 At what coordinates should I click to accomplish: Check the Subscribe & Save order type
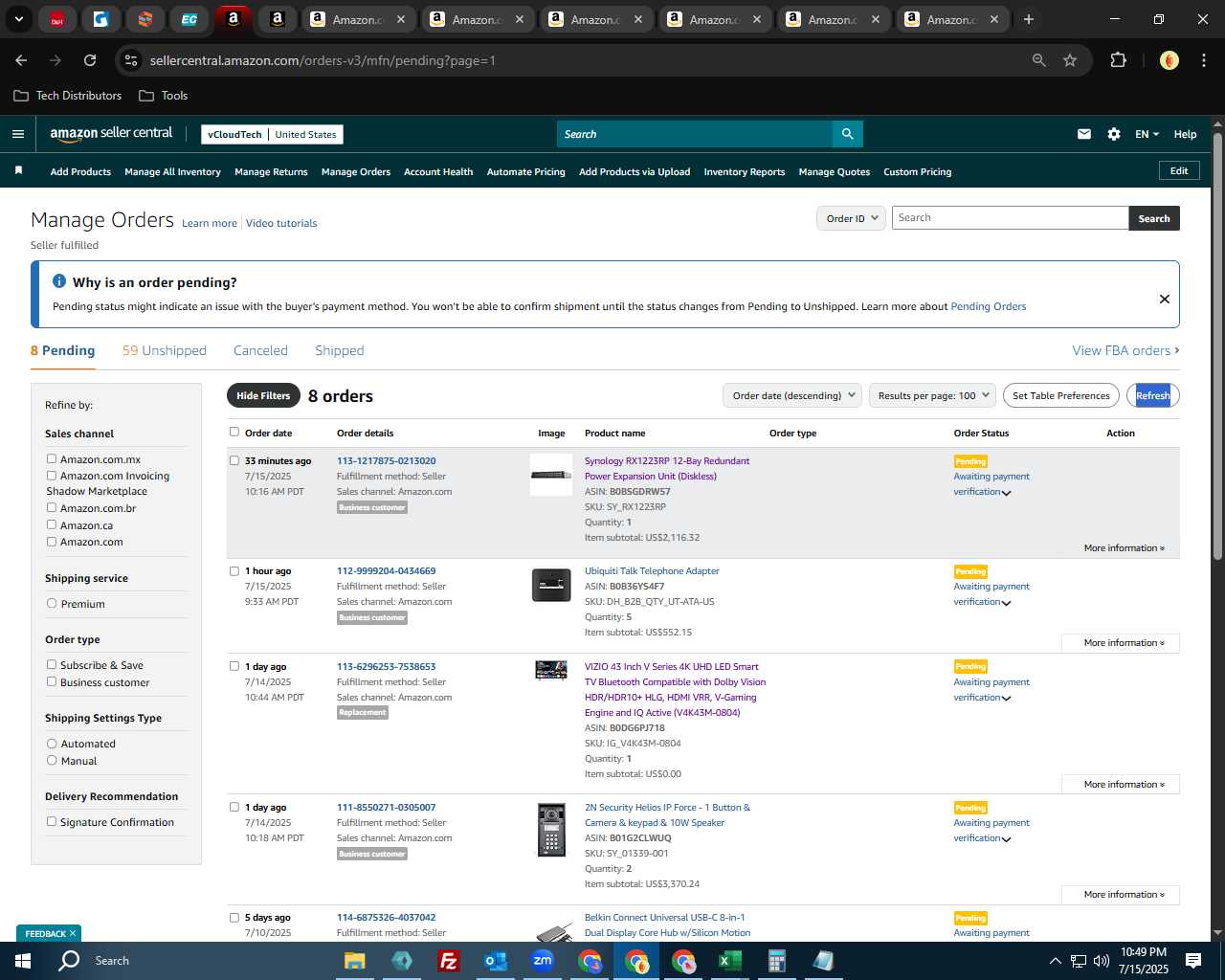pos(52,665)
